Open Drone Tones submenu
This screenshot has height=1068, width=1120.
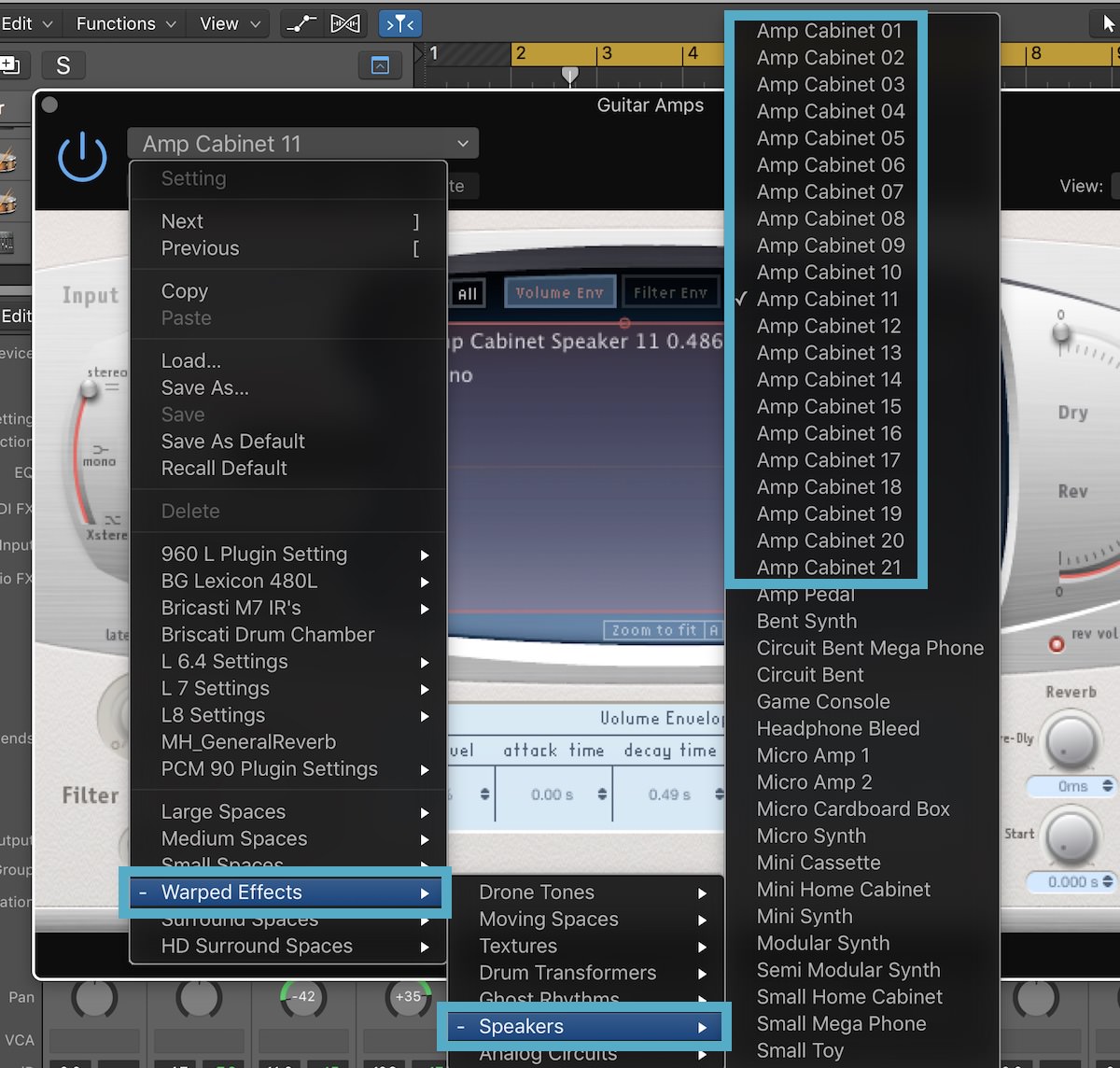[x=586, y=892]
